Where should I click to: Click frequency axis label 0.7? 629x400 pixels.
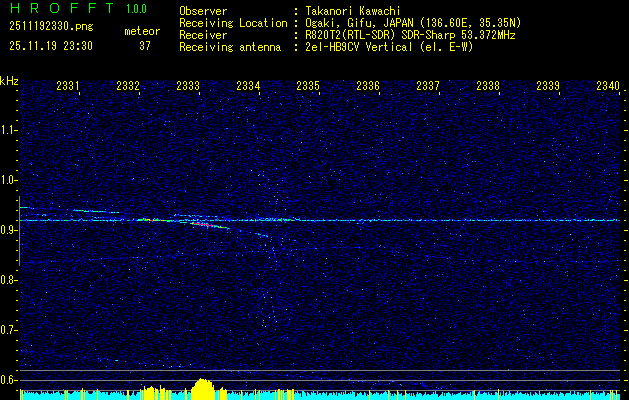[8, 330]
